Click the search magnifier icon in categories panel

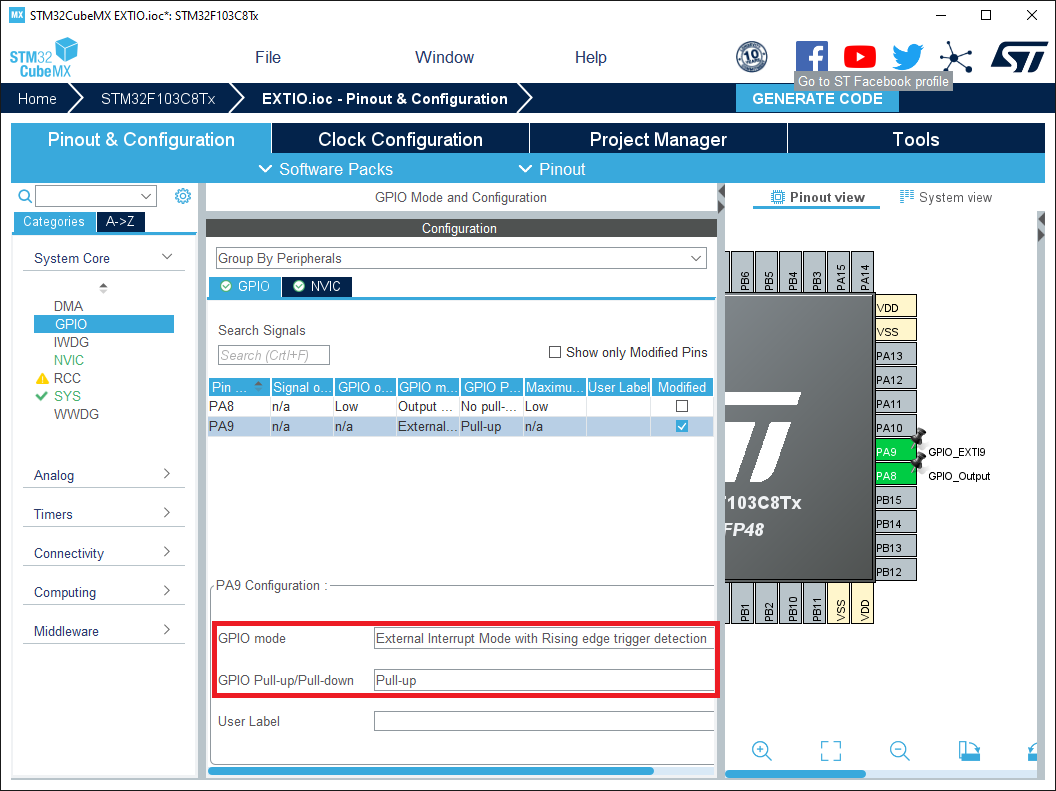(25, 196)
